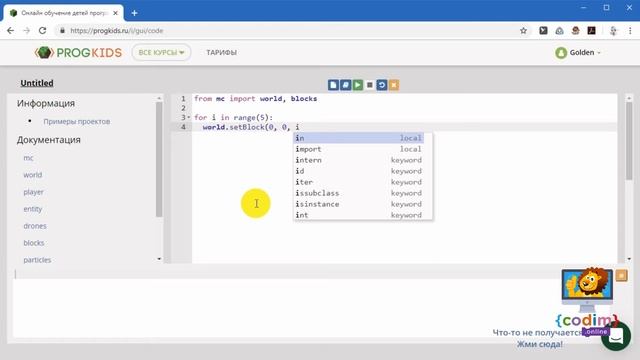Viewport: 640px width, 360px height.
Task: Open the Chrome profile avatar menu
Action: coord(613,31)
